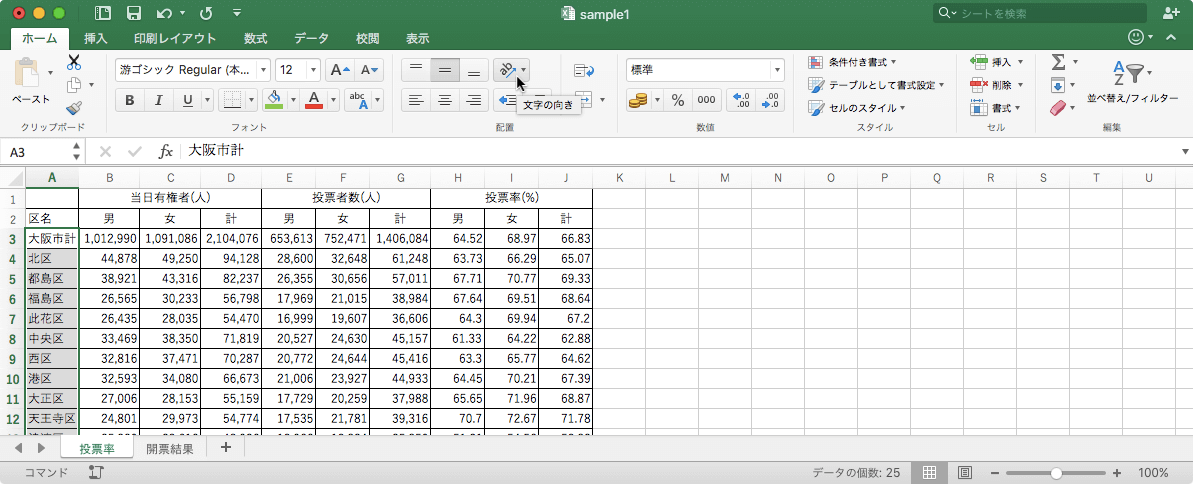
Task: Click the macro record icon in status bar
Action: (96, 473)
